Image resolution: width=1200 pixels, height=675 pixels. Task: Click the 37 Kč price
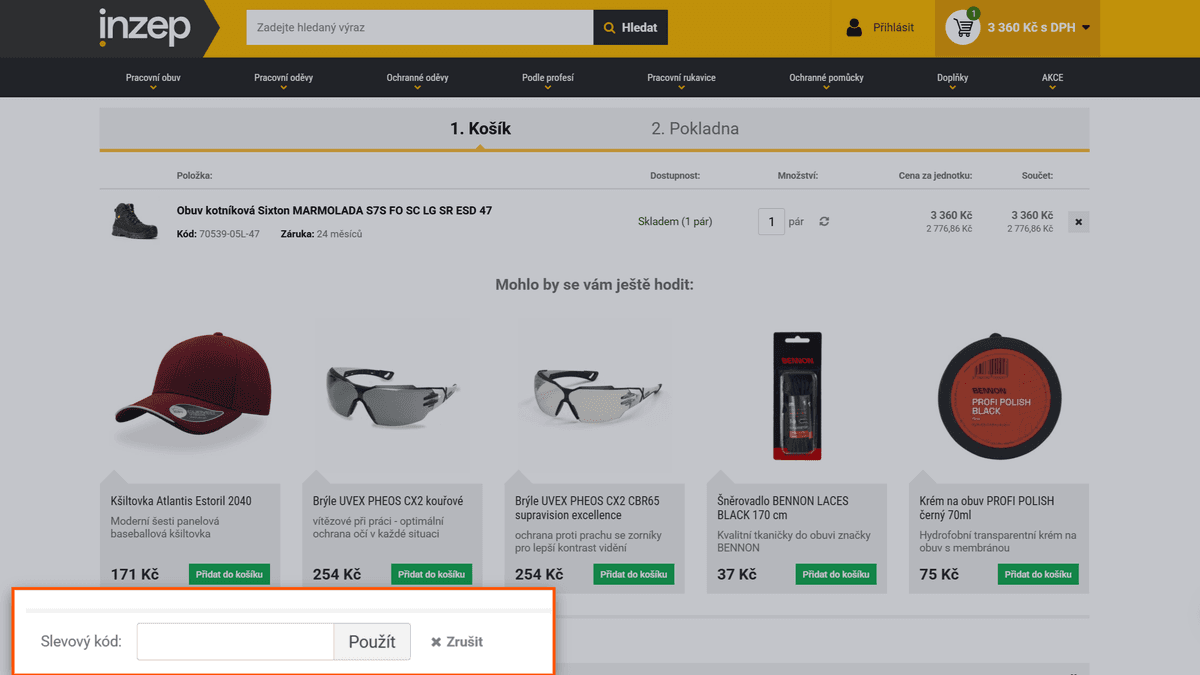click(737, 575)
